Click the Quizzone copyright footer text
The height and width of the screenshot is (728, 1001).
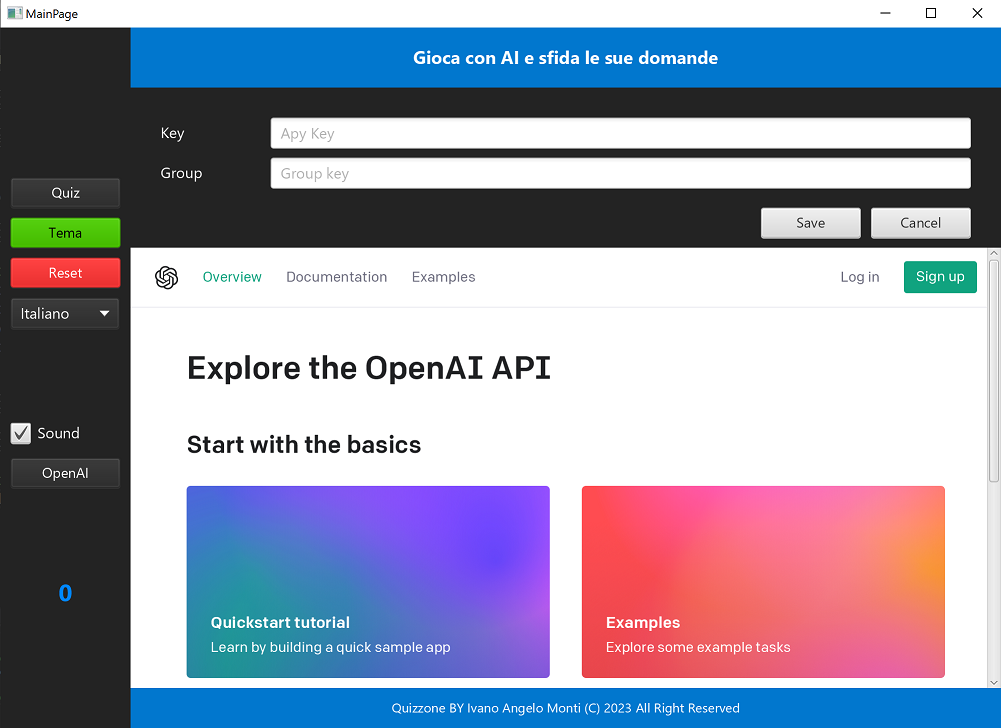point(566,708)
